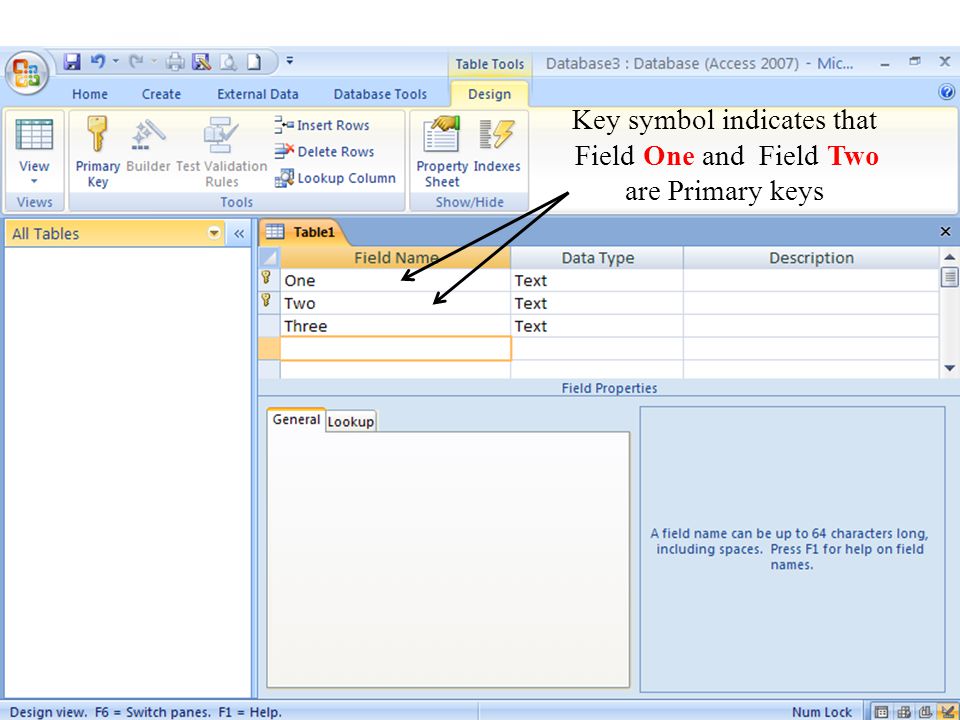The width and height of the screenshot is (960, 720).
Task: Click Design View icon in status bar
Action: pyautogui.click(x=948, y=712)
